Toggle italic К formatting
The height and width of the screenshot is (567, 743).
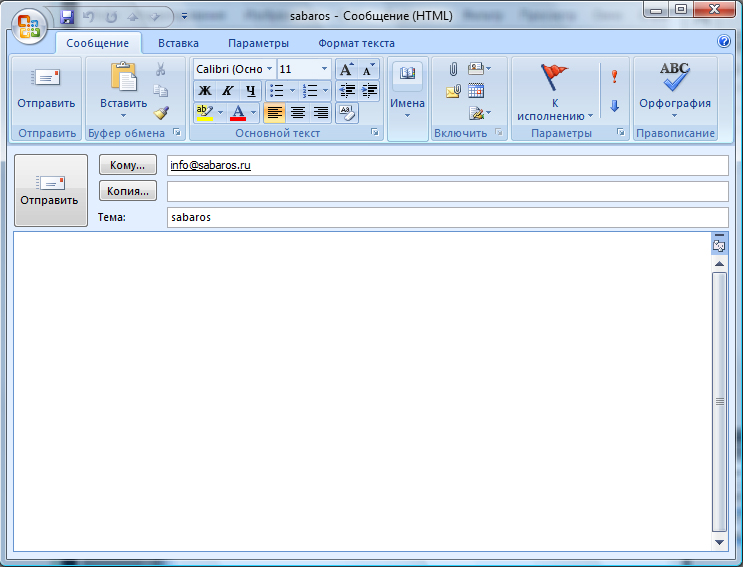[227, 90]
